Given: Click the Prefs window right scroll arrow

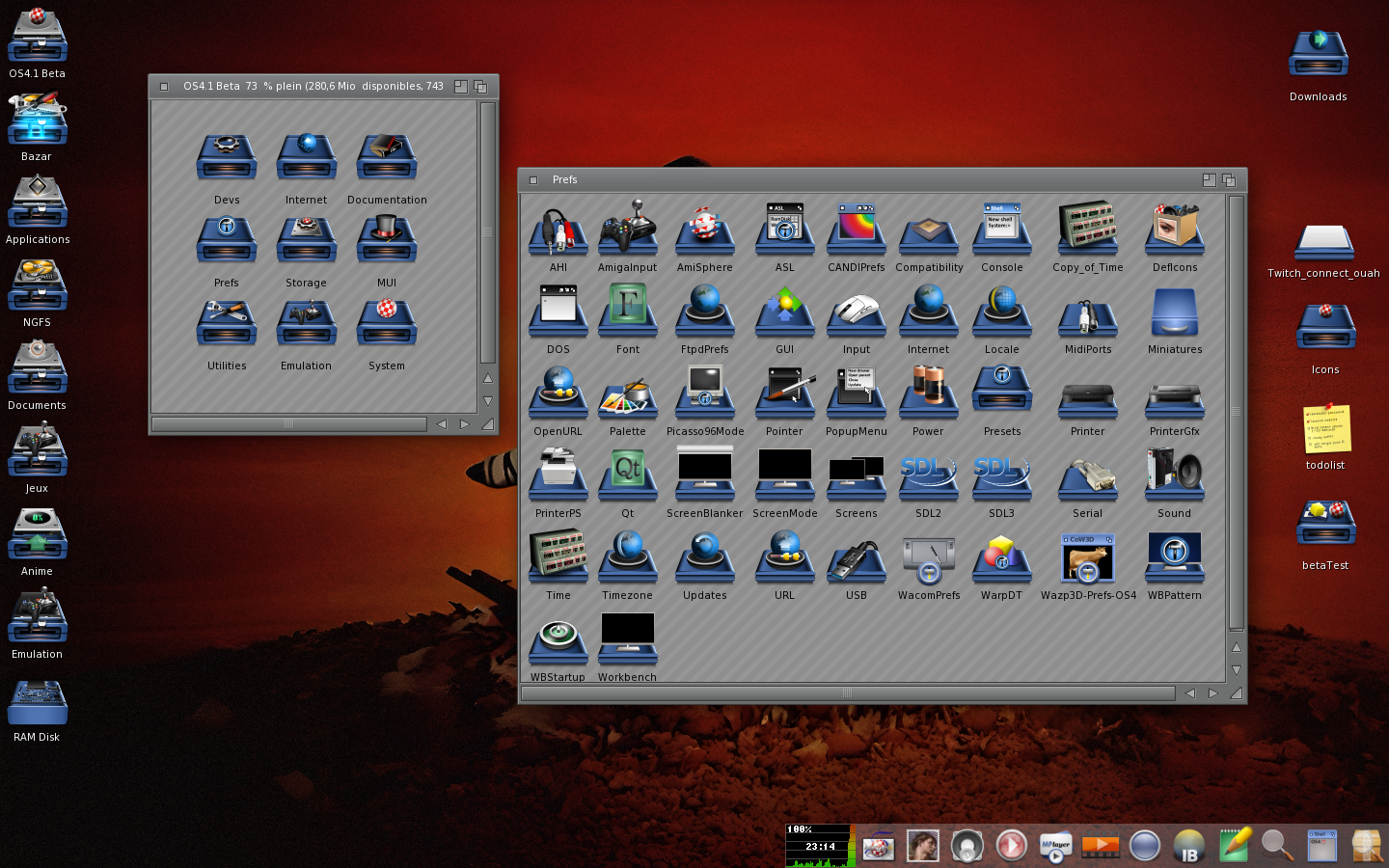Looking at the screenshot, I should pyautogui.click(x=1213, y=693).
